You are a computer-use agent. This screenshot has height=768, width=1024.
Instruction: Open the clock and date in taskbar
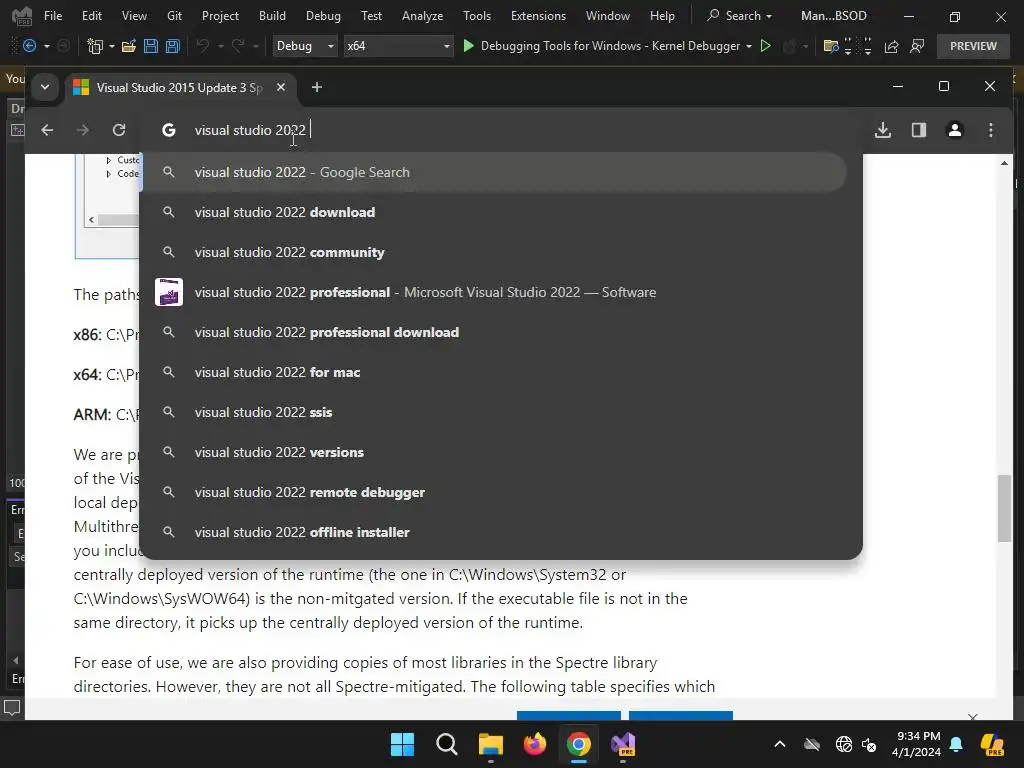click(918, 744)
